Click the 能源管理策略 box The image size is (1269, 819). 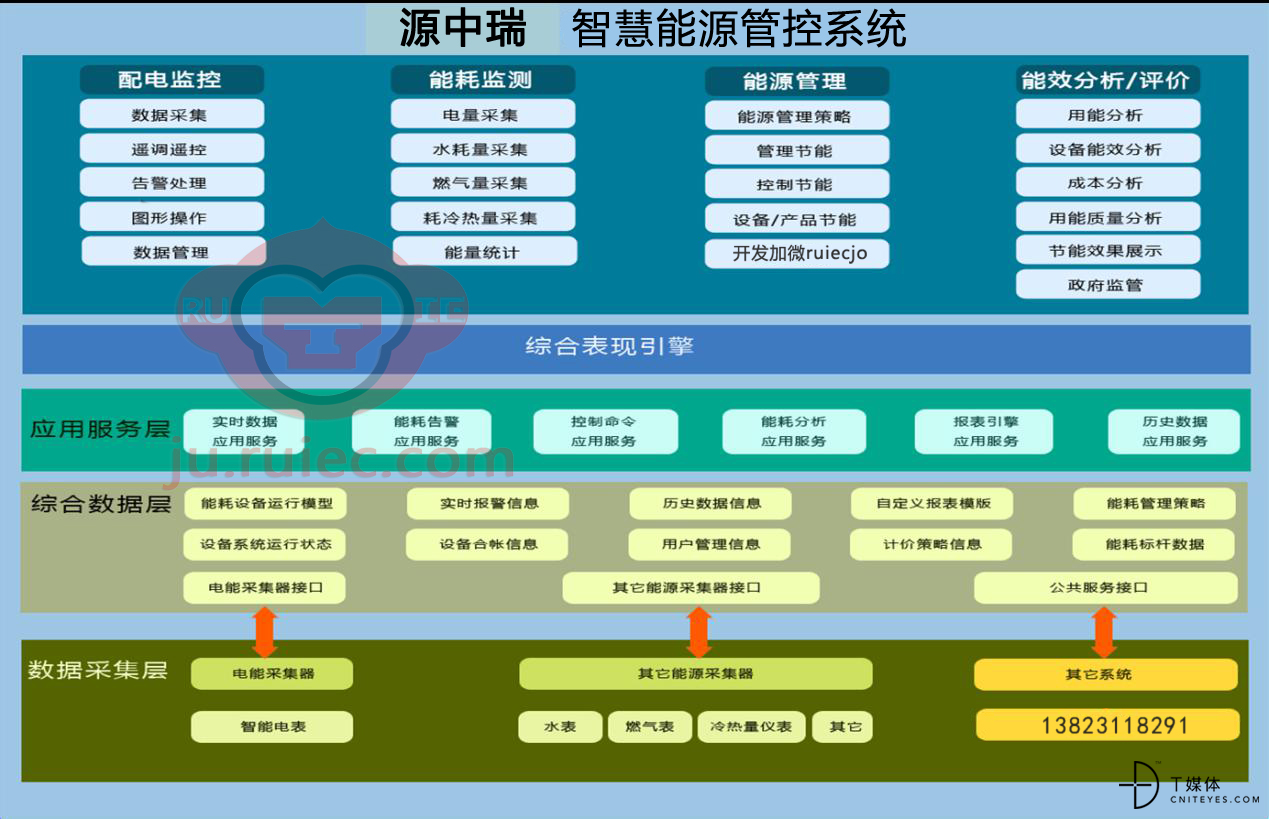point(796,116)
